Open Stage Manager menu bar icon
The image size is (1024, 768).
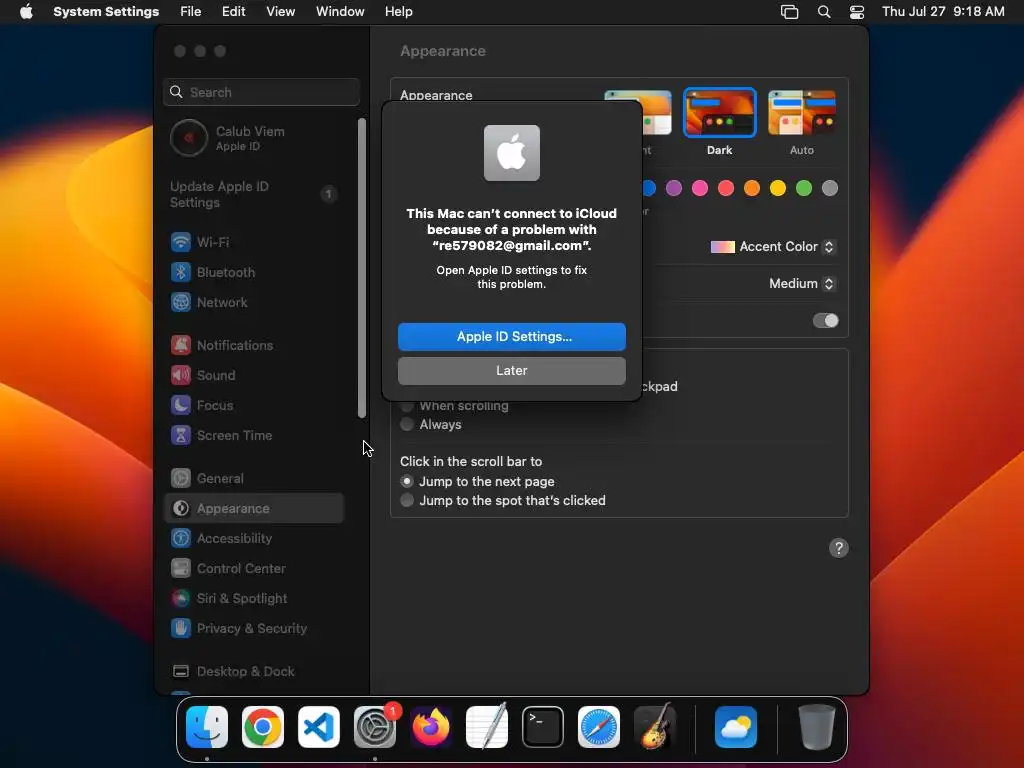coord(790,12)
